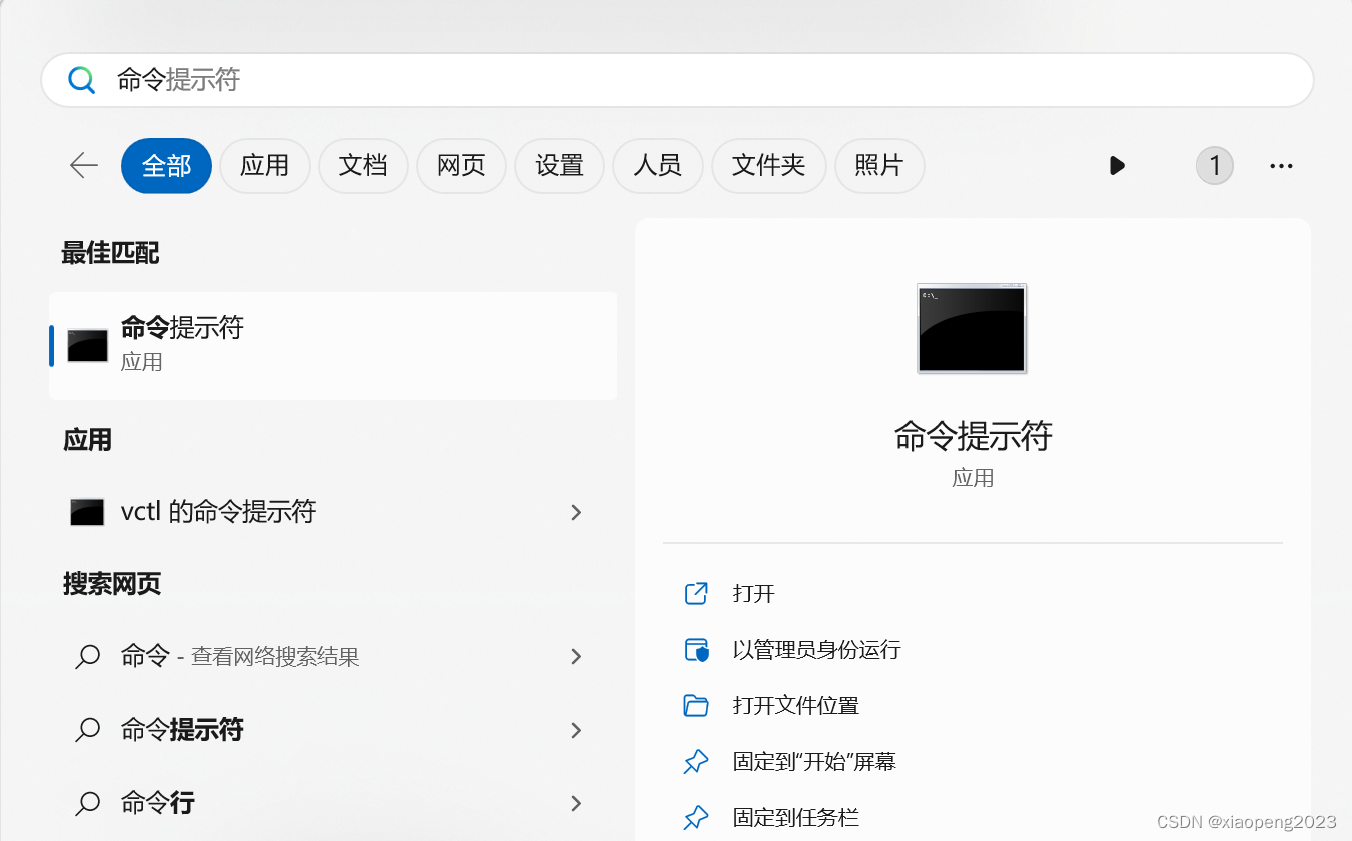
Task: Expand the vctl 的命令提示符 chevron
Action: point(576,512)
